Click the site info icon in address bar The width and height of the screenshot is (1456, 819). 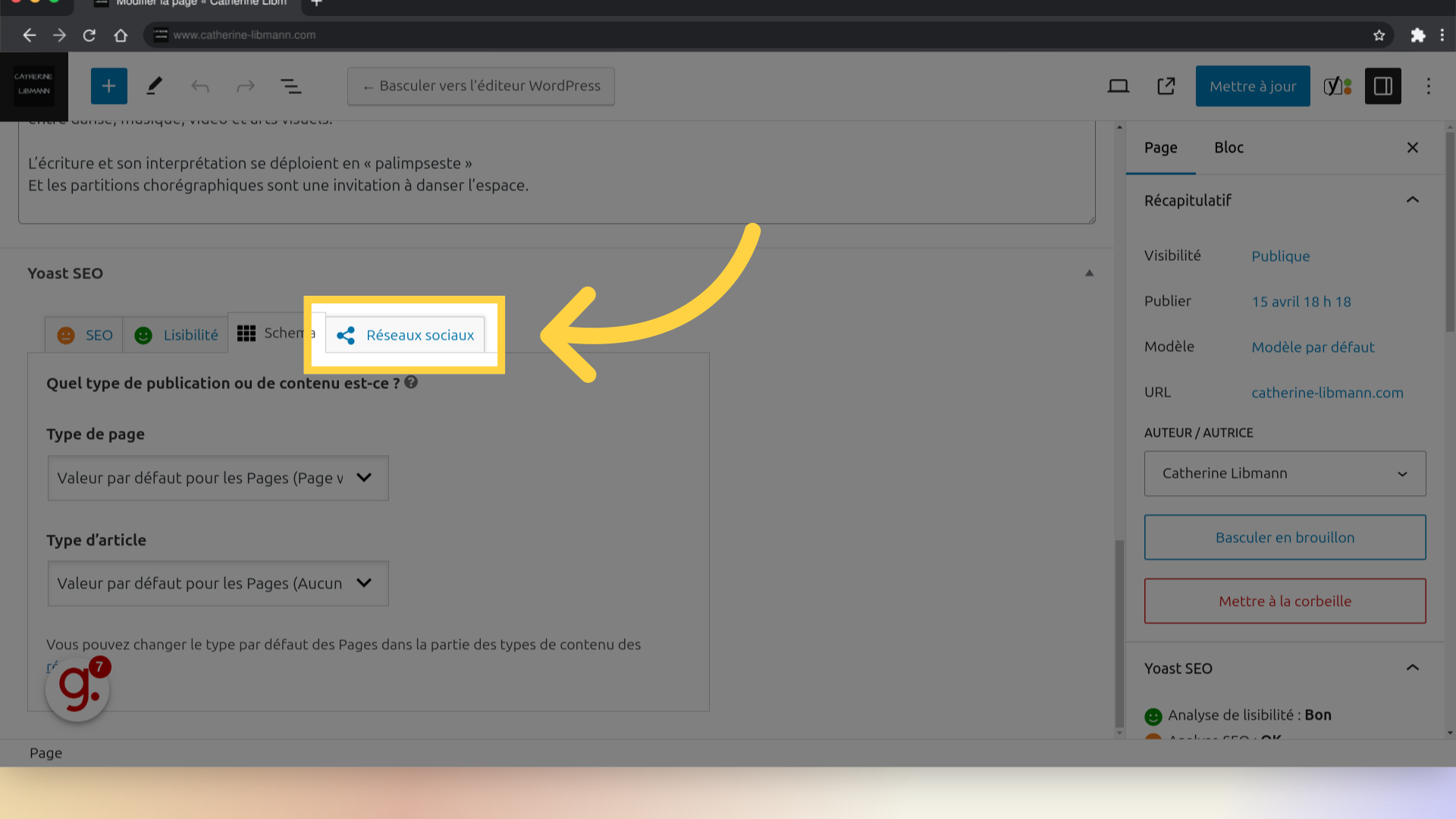pyautogui.click(x=161, y=35)
